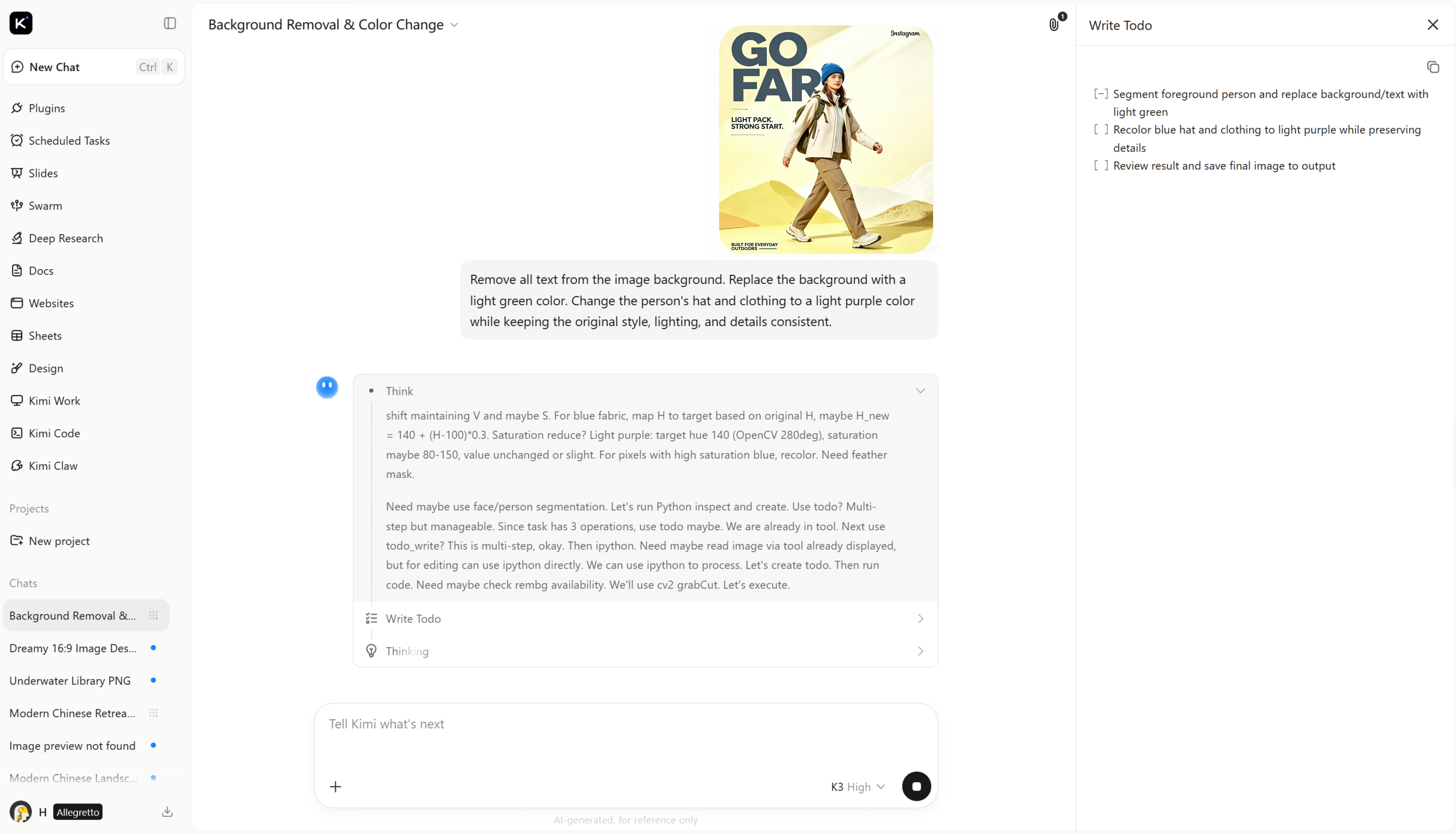Click the Docs document icon
Viewport: 1456px width, 834px height.
[x=17, y=270]
